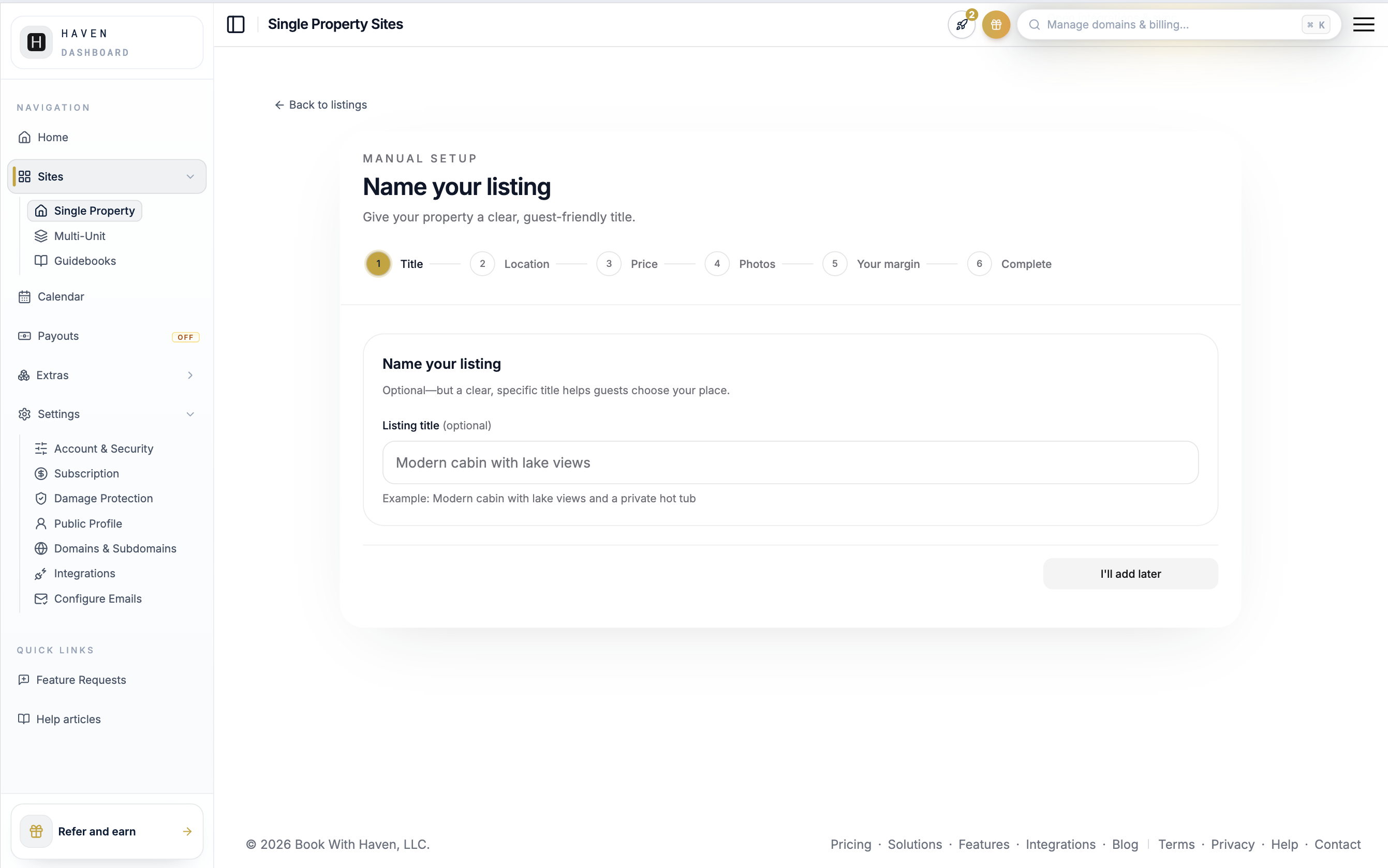Open Multi-Unit sites

(70, 236)
